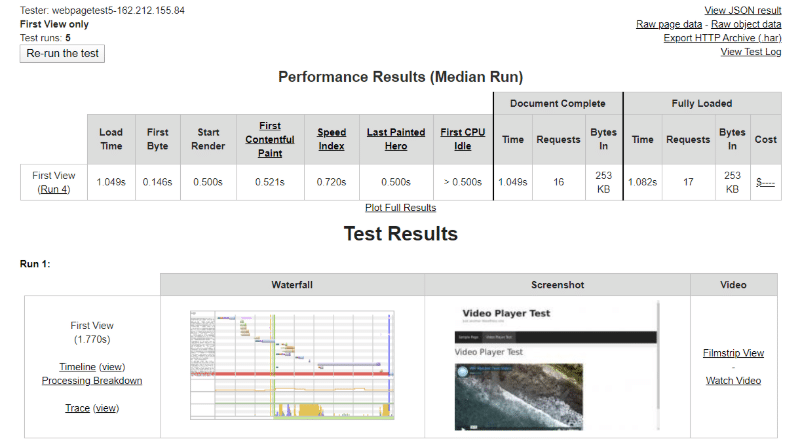800x447 pixels.
Task: Open Processing Breakdown link
Action: point(92,380)
